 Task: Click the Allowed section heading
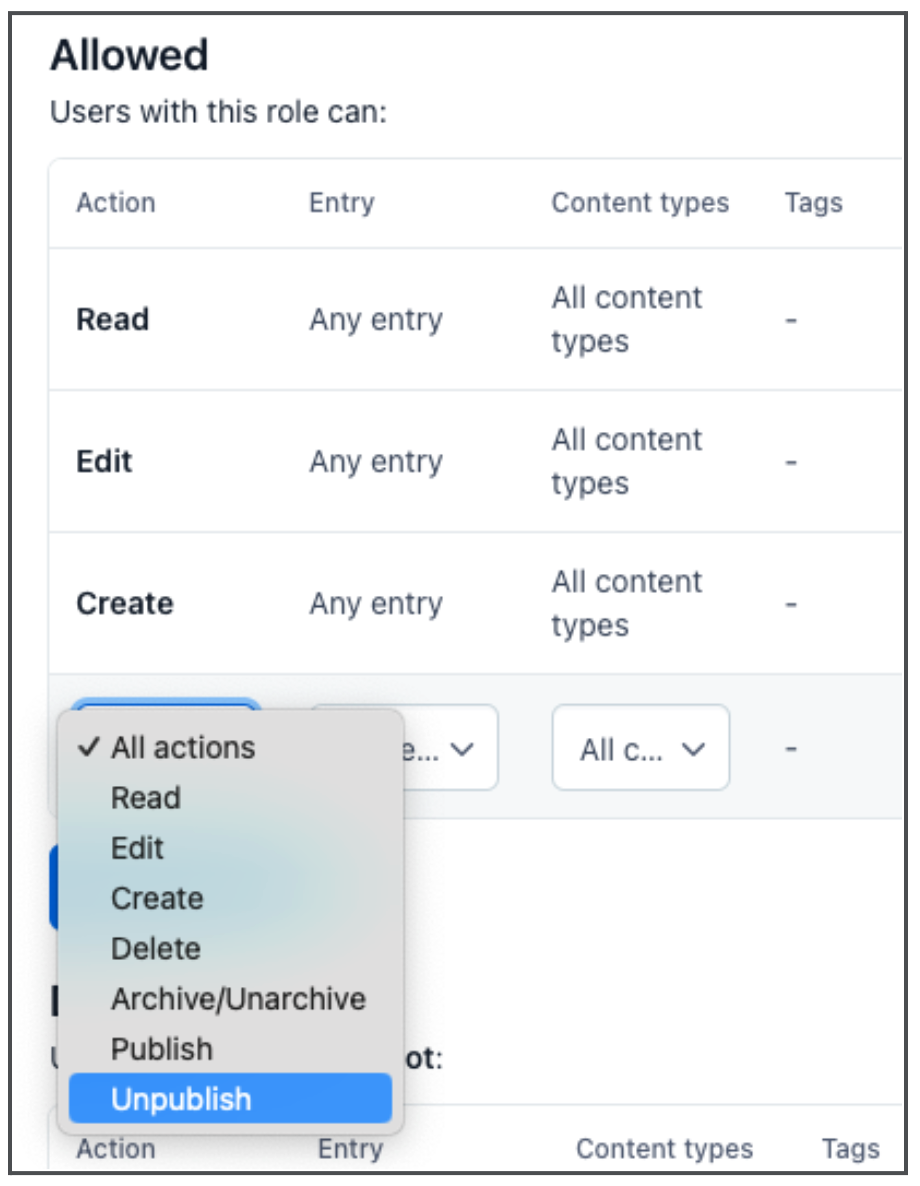[x=129, y=56]
